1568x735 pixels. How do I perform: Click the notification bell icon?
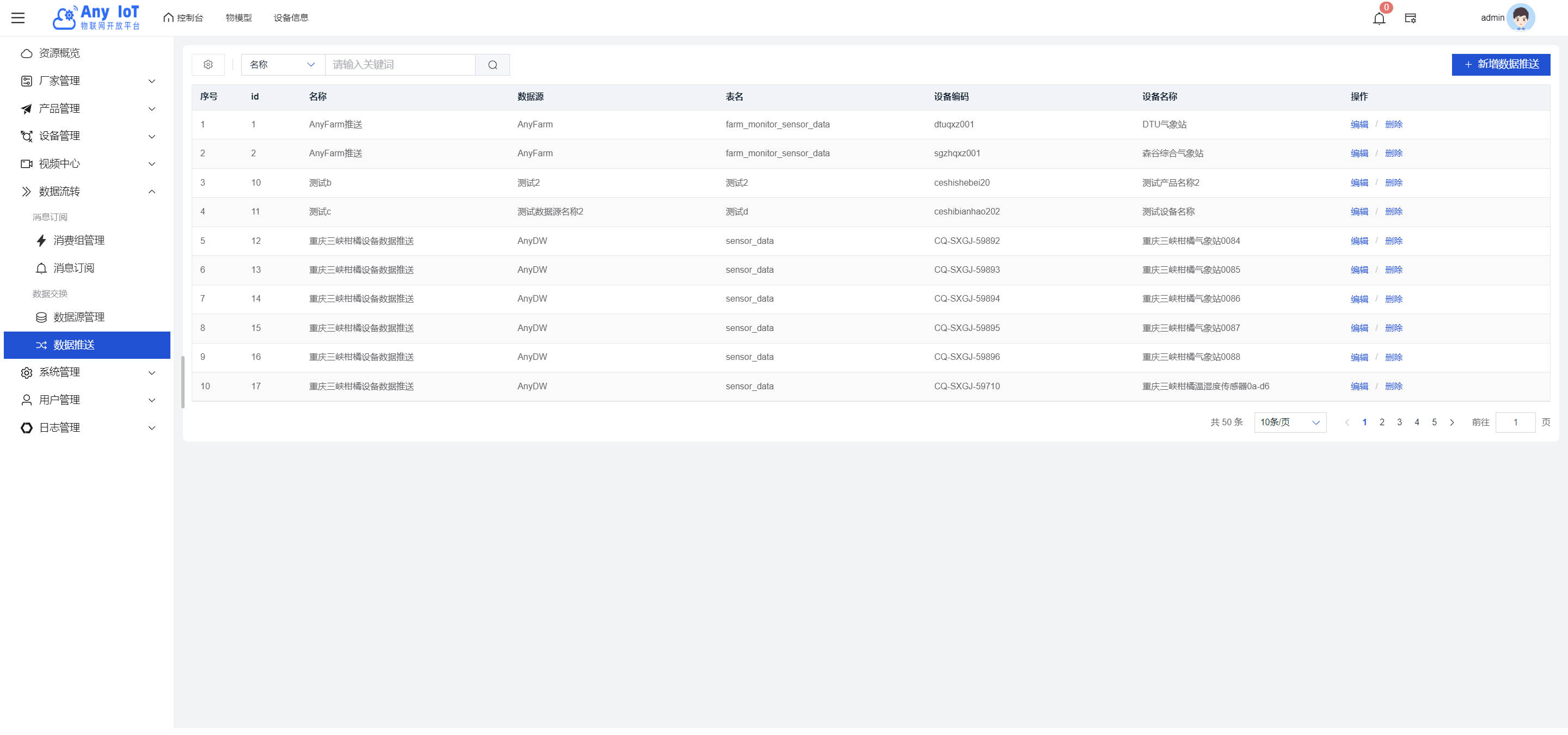coord(1379,19)
